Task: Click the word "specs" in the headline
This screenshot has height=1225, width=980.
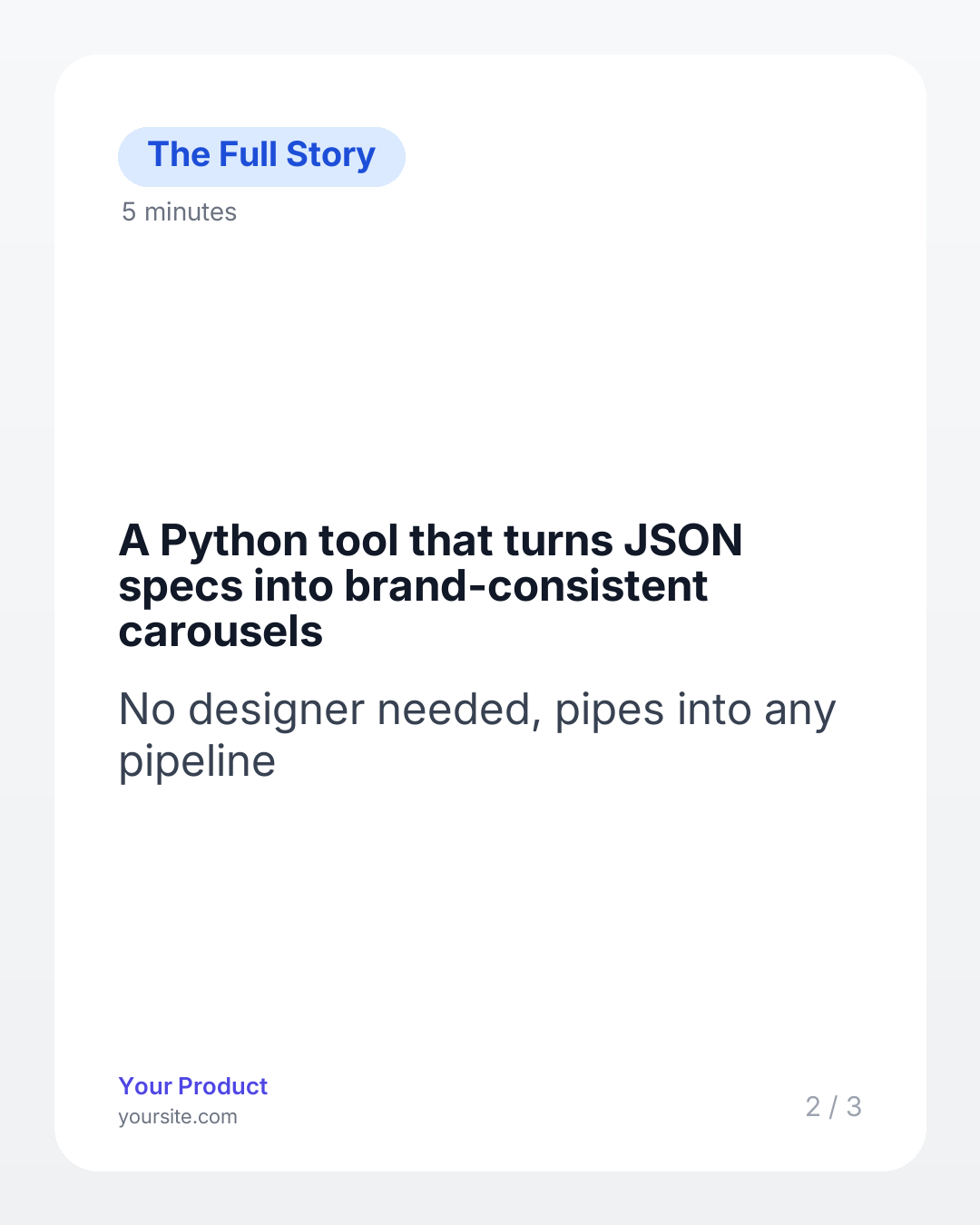Action: click(x=181, y=588)
